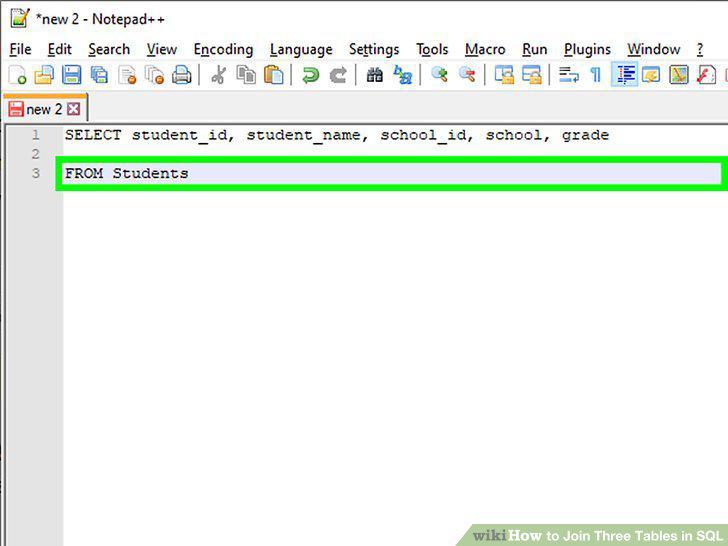This screenshot has height=546, width=728.
Task: Open the Plugins menu
Action: pyautogui.click(x=587, y=49)
